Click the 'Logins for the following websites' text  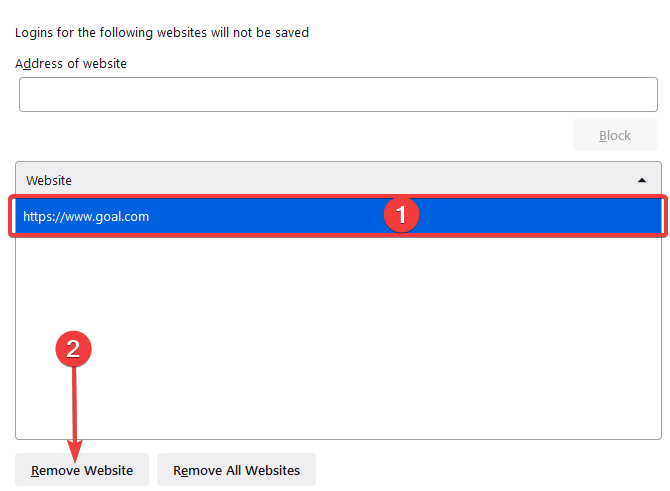coord(162,32)
